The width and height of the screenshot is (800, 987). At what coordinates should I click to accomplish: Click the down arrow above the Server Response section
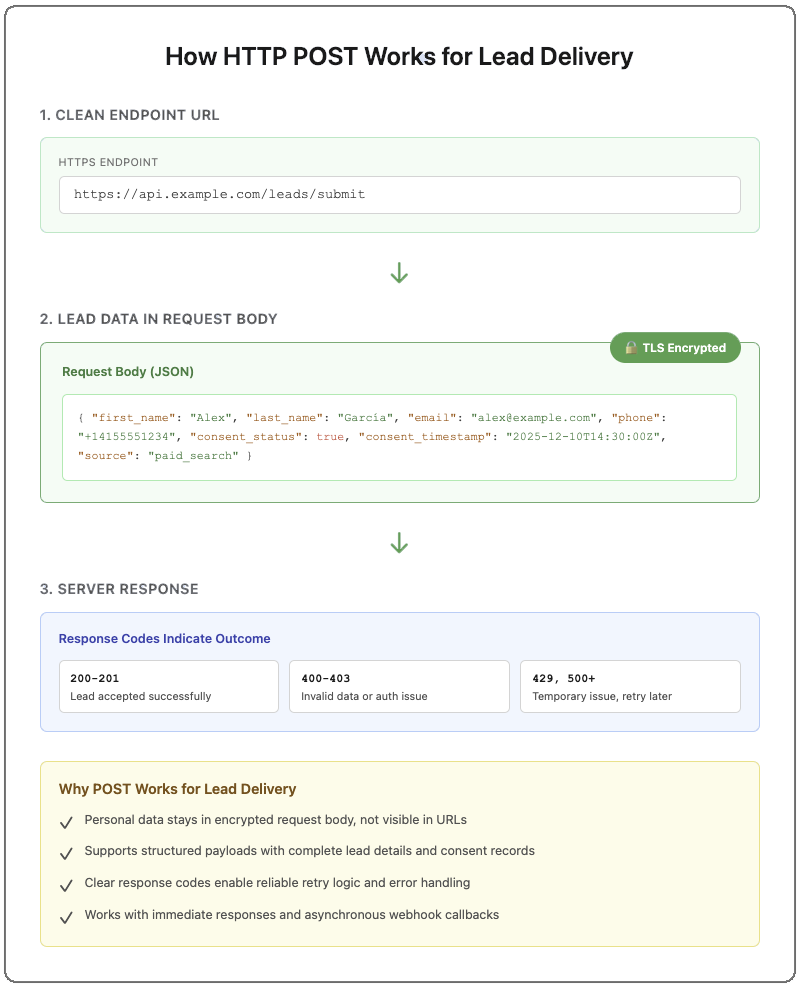click(399, 543)
